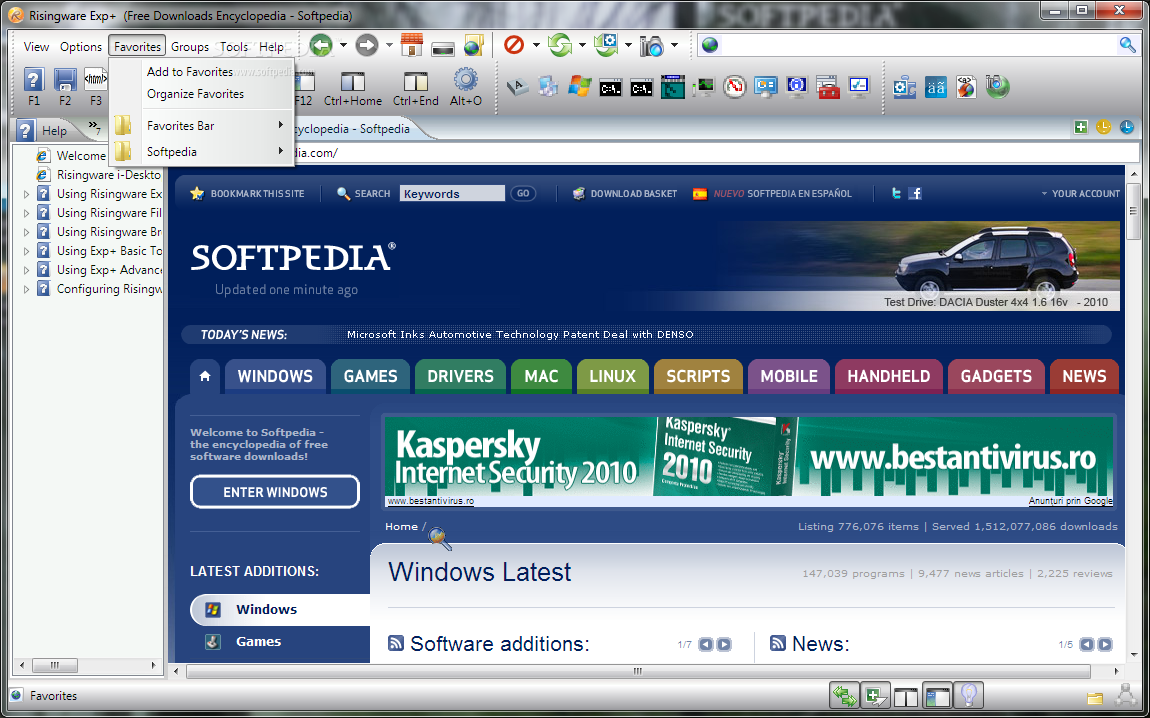Viewport: 1150px width, 718px height.
Task: Click the GO search button
Action: [x=523, y=194]
